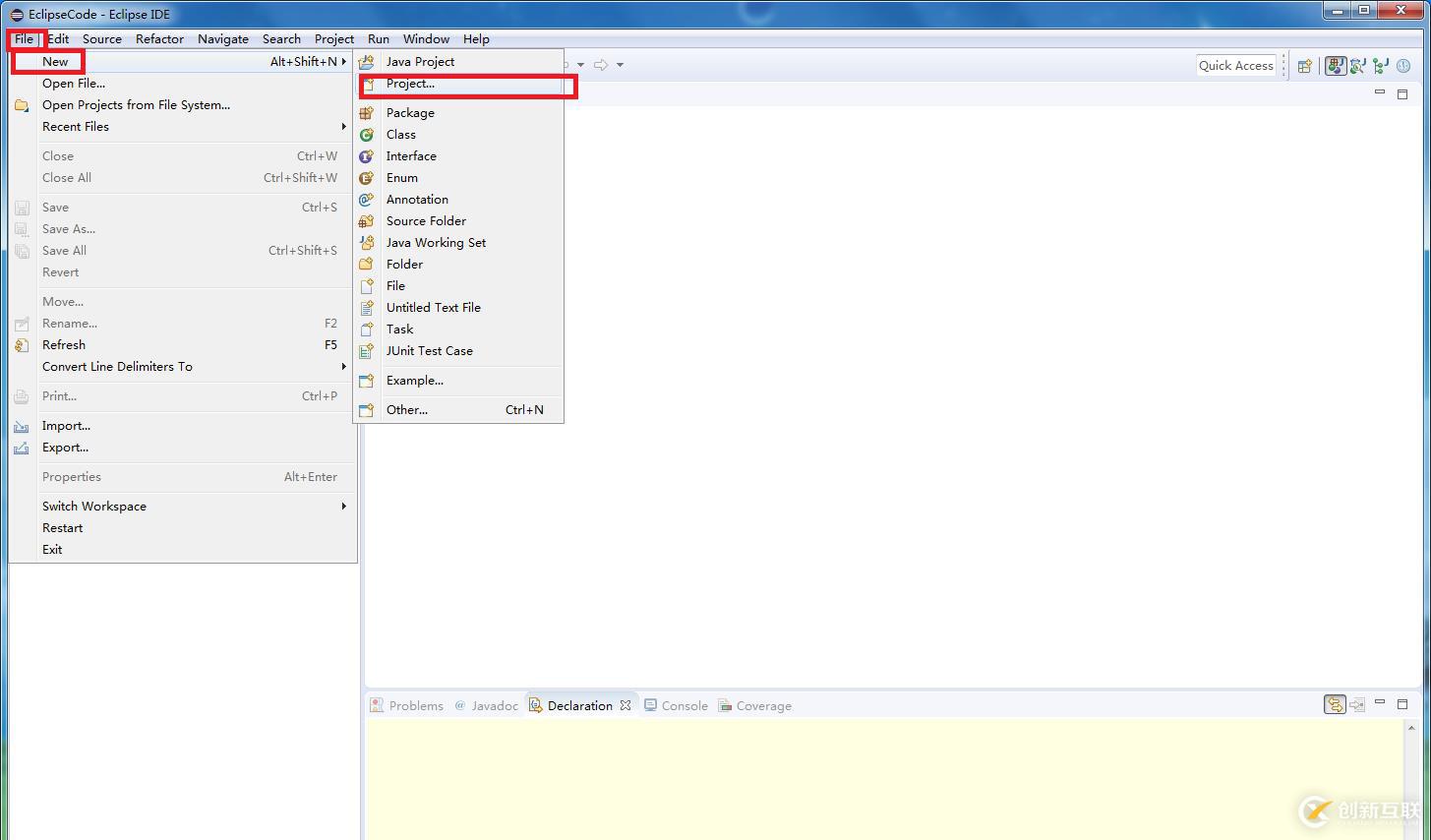Click the Java Project icon in New submenu

[367, 61]
